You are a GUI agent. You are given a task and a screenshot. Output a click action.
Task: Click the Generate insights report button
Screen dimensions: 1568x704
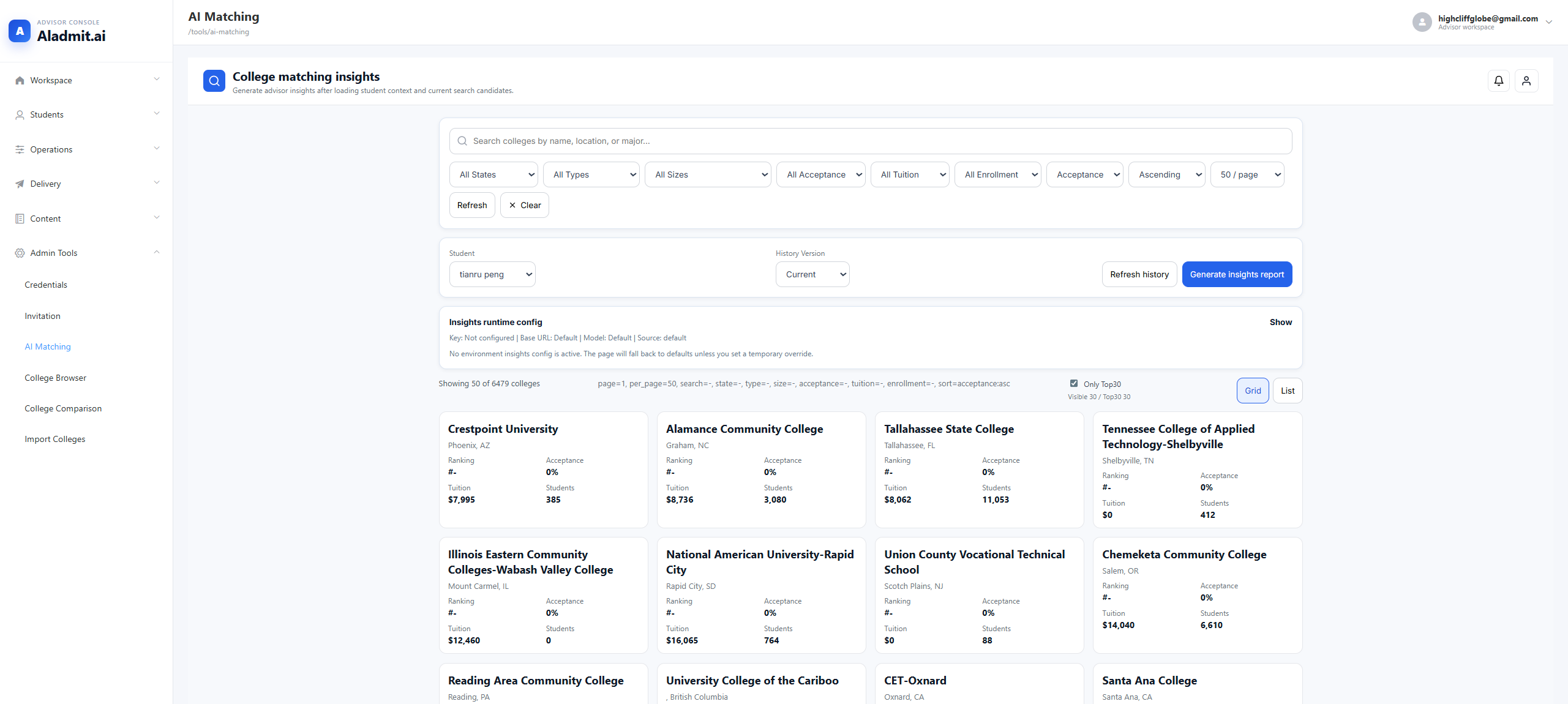1237,274
